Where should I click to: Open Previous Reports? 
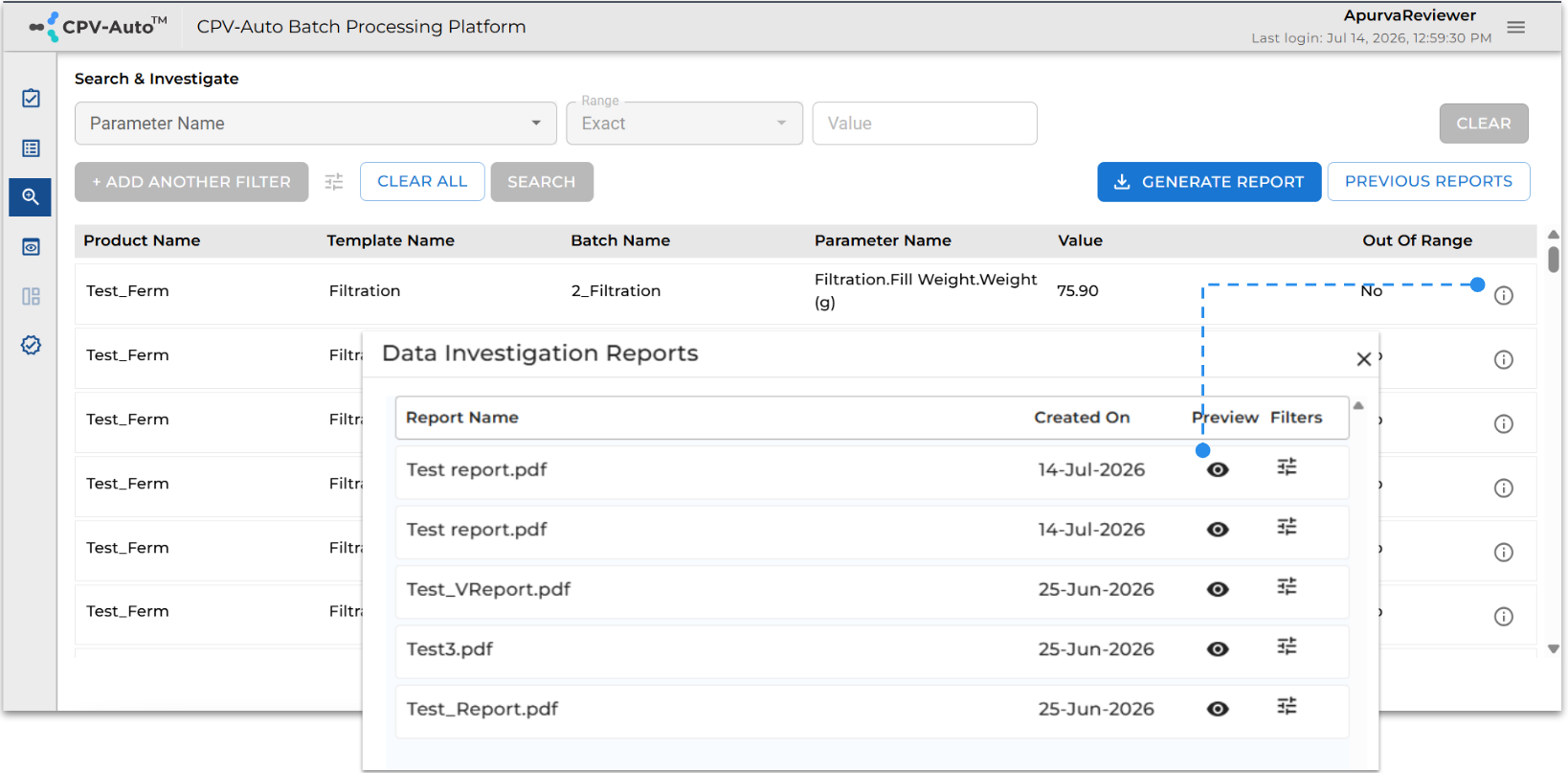click(x=1428, y=182)
